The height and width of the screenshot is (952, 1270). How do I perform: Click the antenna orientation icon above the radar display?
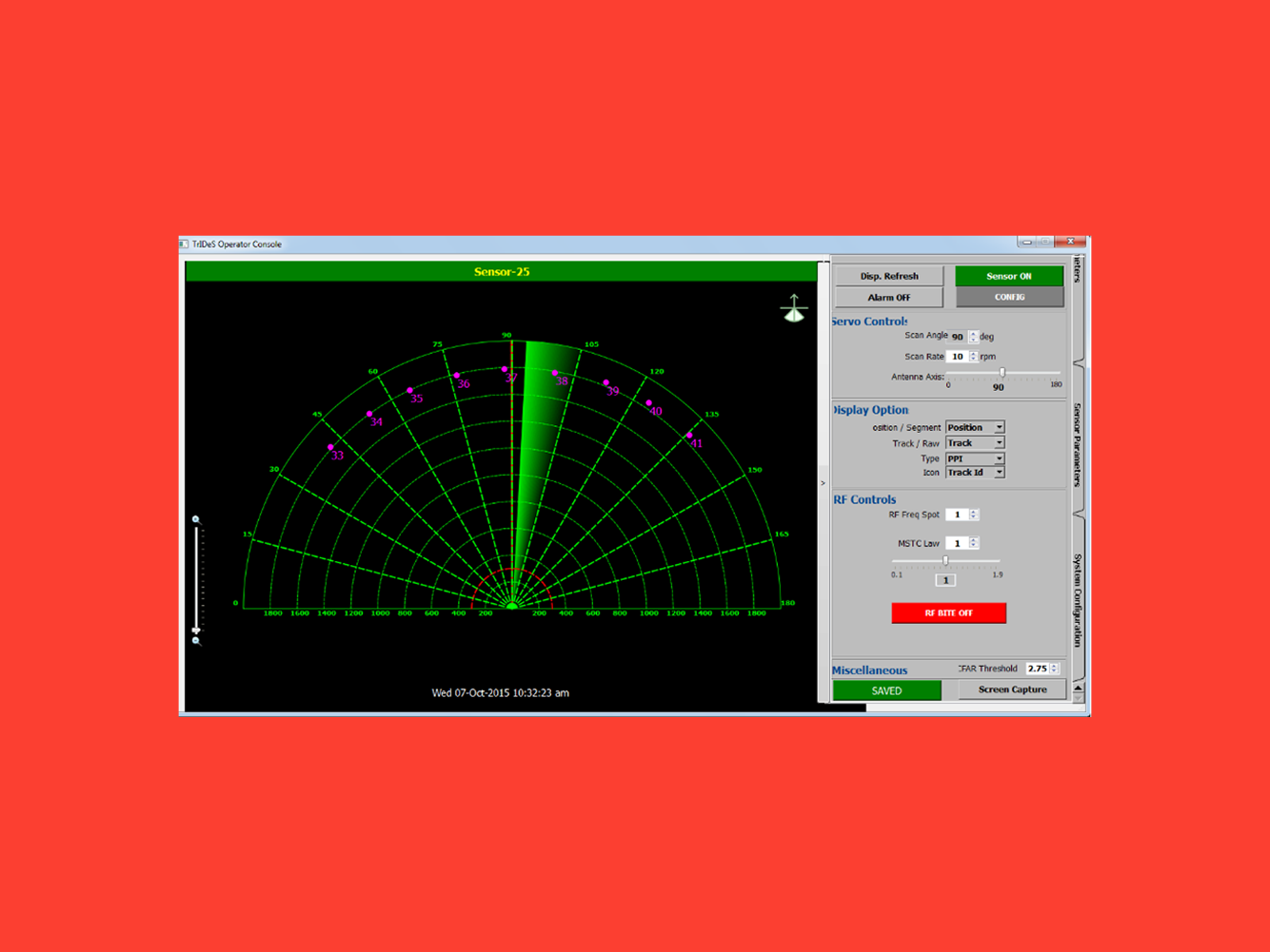794,308
